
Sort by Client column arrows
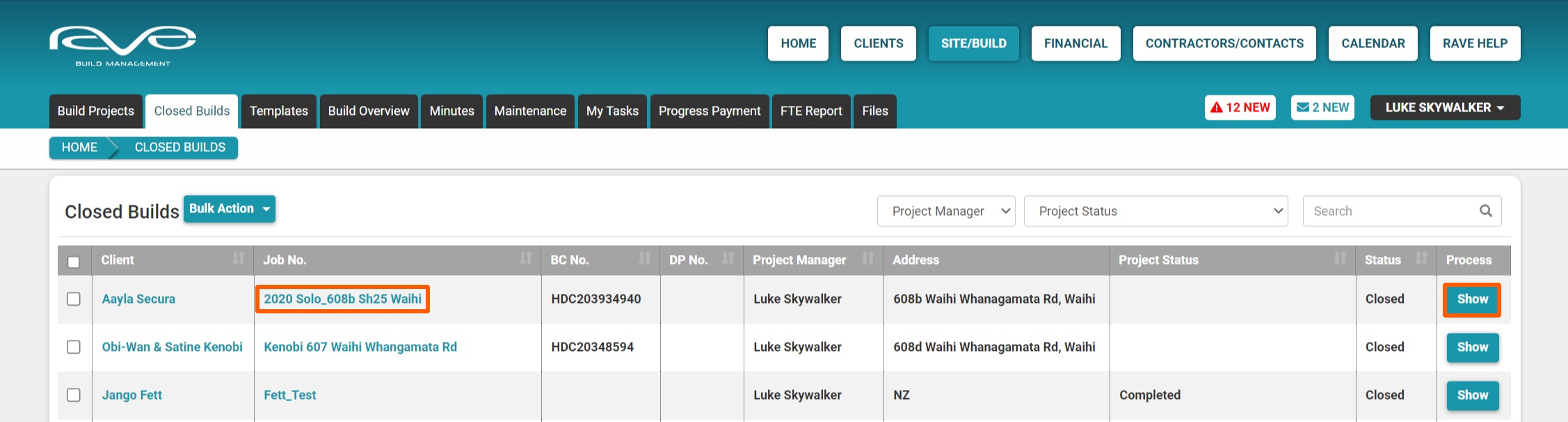point(238,259)
